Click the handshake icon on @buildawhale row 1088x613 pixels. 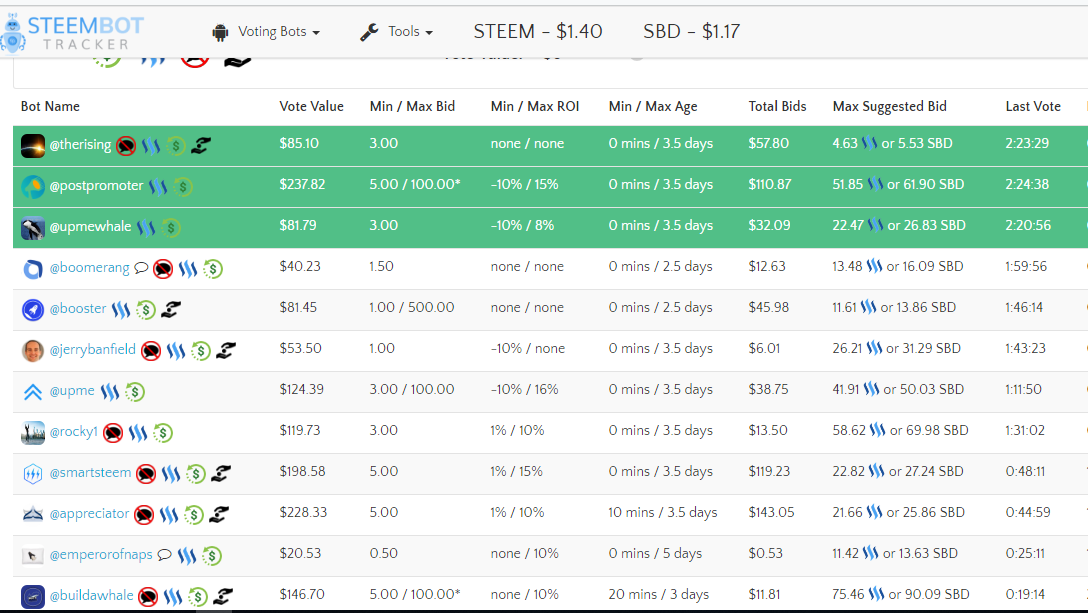click(223, 596)
